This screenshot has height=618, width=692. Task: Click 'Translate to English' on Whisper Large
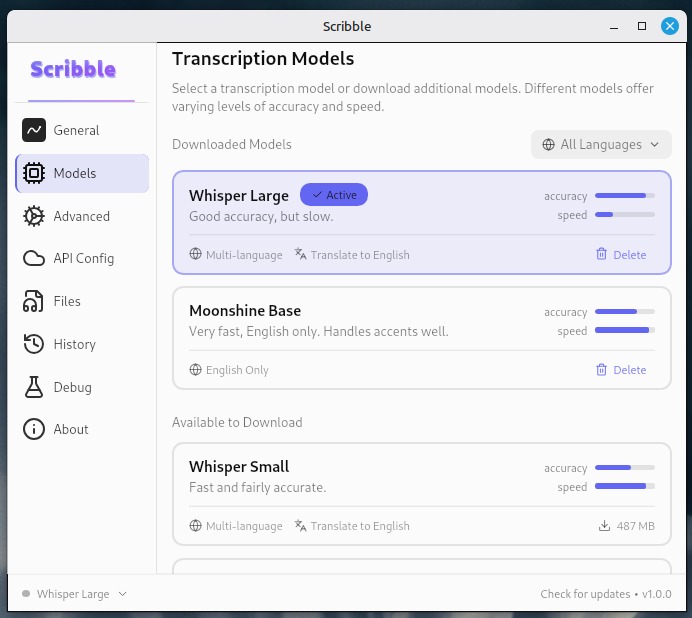pyautogui.click(x=360, y=255)
